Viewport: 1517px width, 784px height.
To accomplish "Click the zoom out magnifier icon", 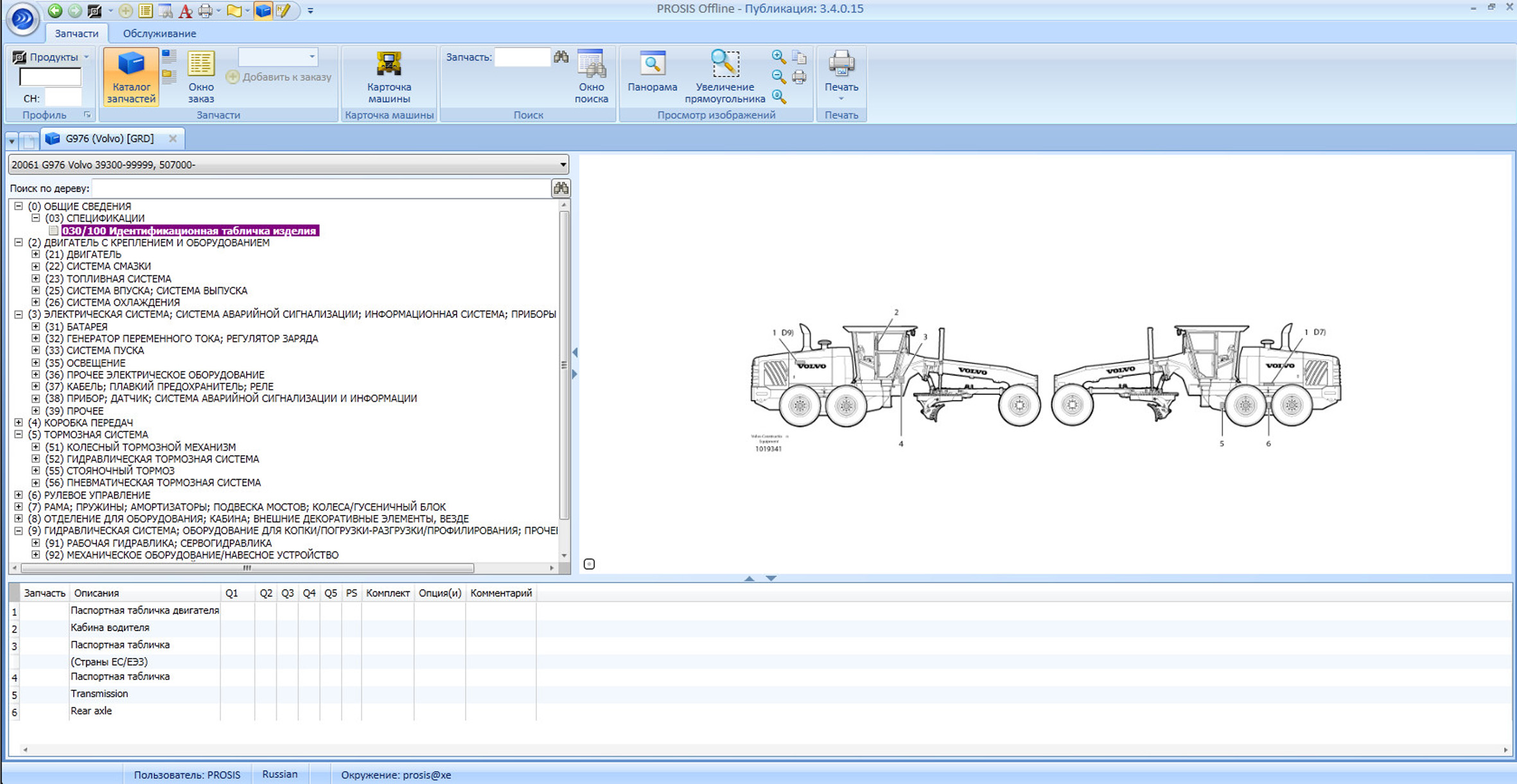I will [x=778, y=77].
